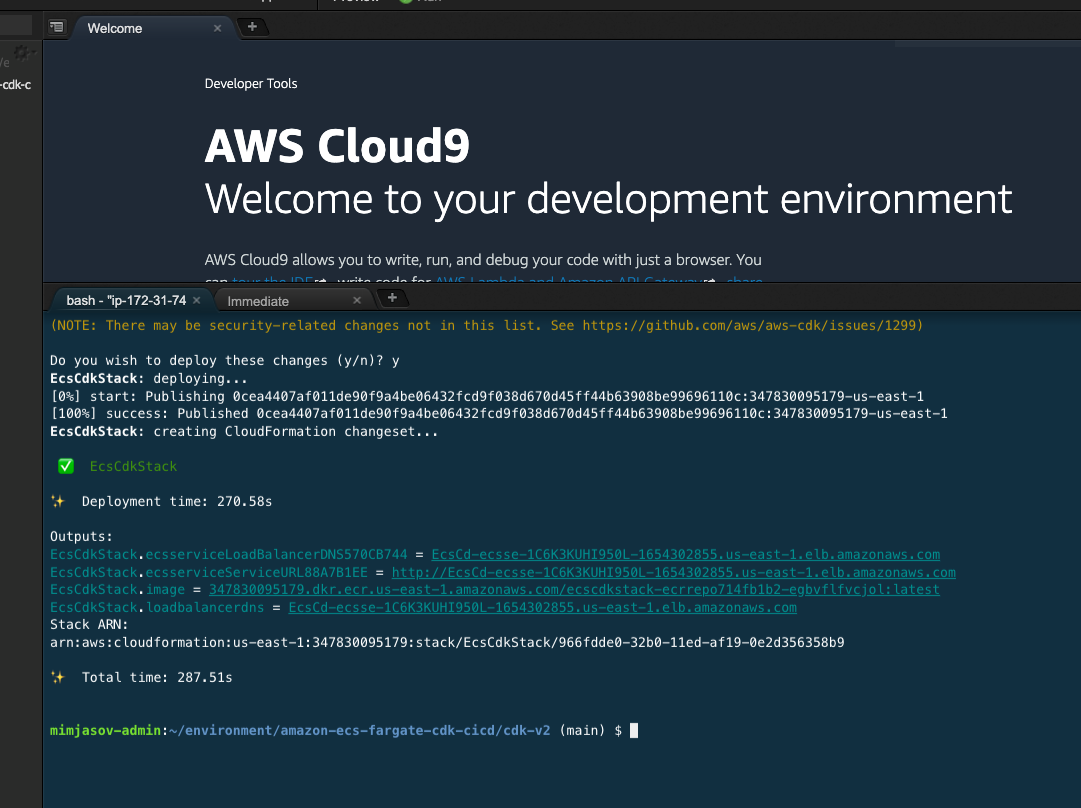Image resolution: width=1081 pixels, height=808 pixels.
Task: Click the '[0%] start: Publishing' line
Action: [x=487, y=396]
